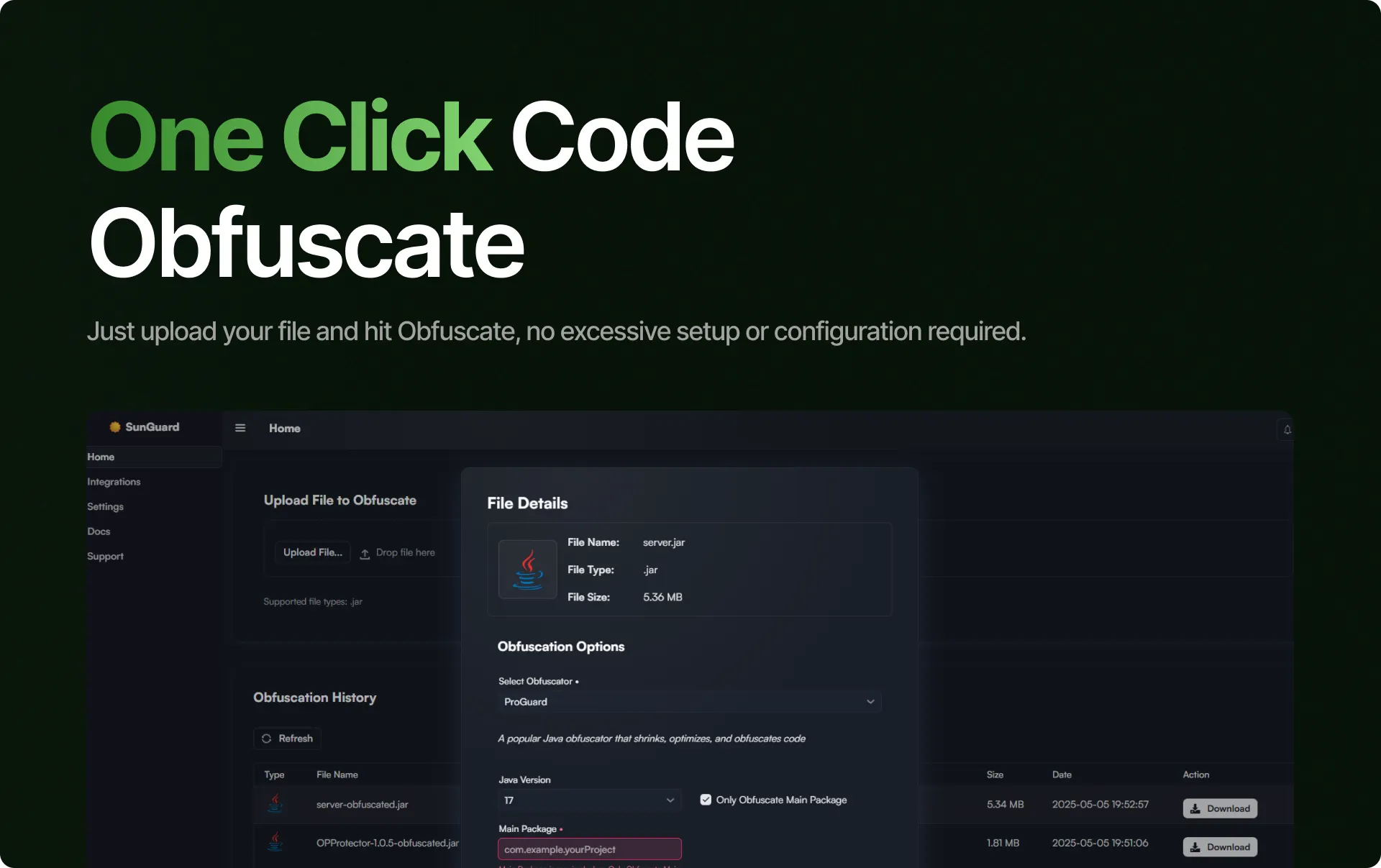Click Java icon of OPProtector-1.0.5-obfuscated.jar row
Screen dimensions: 1381x868
[x=275, y=841]
